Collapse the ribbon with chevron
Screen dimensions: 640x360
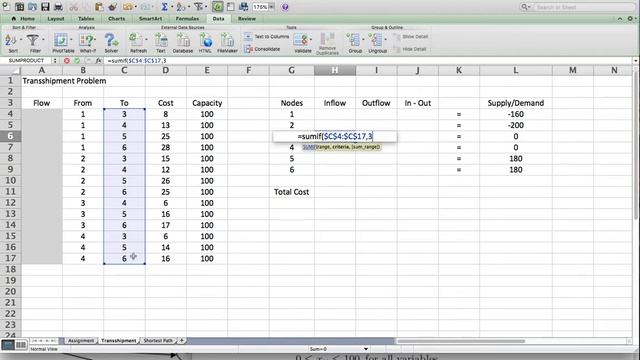coord(620,19)
